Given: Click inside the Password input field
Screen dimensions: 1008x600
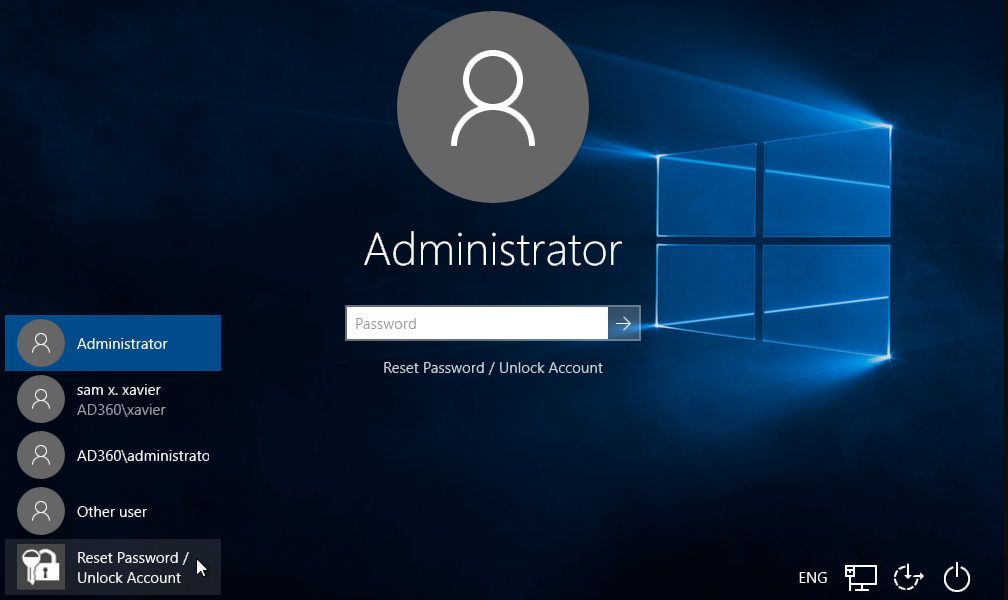Looking at the screenshot, I should [x=477, y=322].
